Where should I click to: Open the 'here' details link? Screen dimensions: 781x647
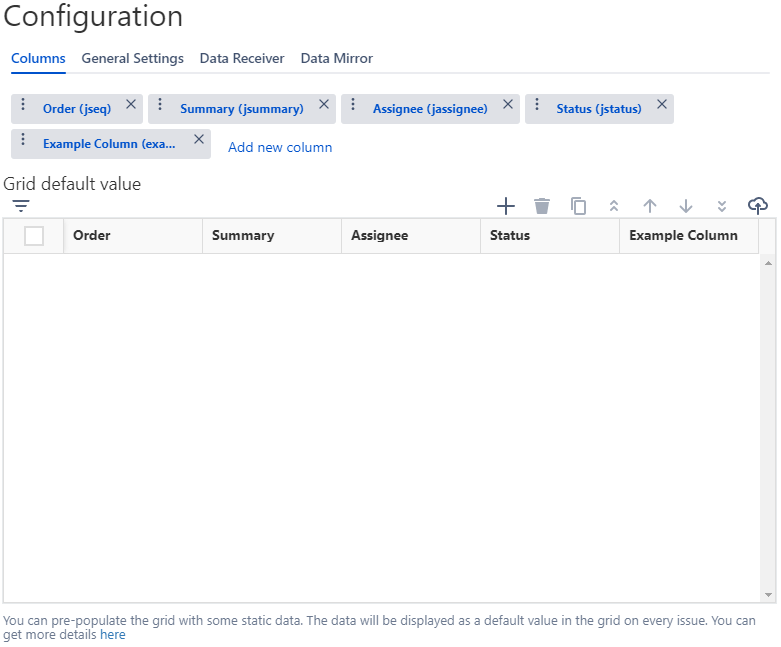coord(113,635)
